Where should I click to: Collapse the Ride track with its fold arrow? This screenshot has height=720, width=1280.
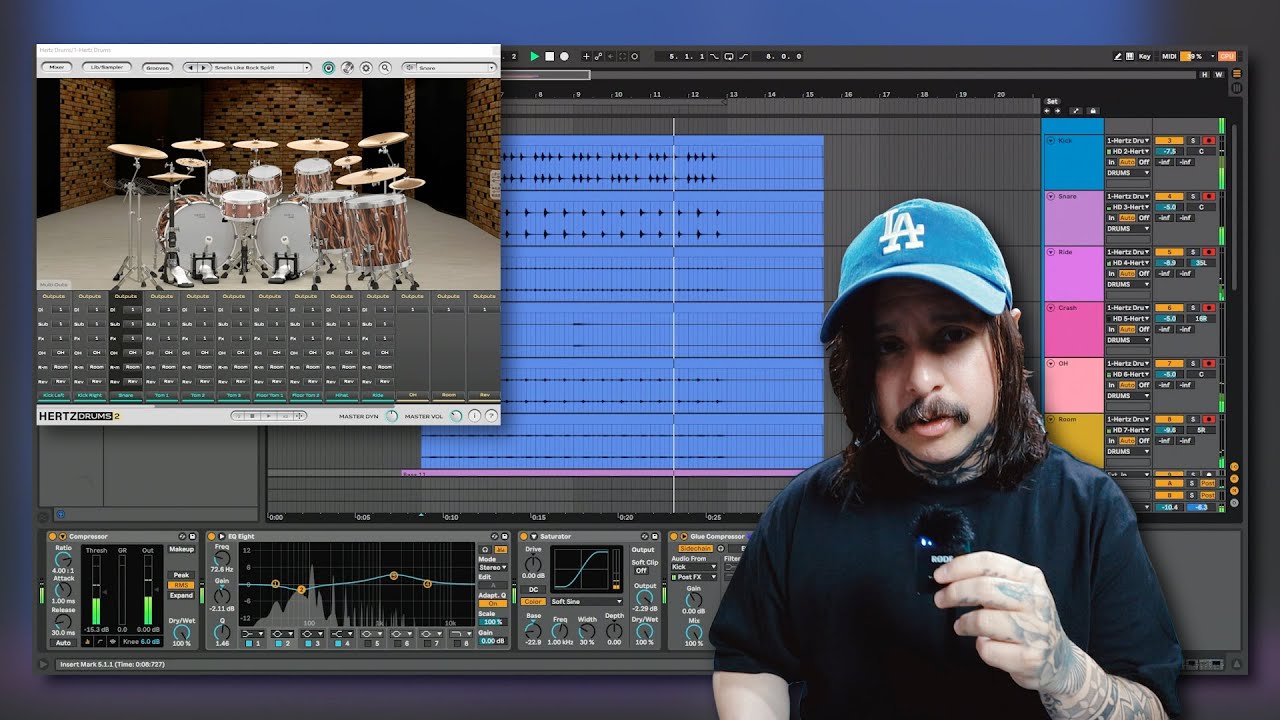coord(1051,253)
